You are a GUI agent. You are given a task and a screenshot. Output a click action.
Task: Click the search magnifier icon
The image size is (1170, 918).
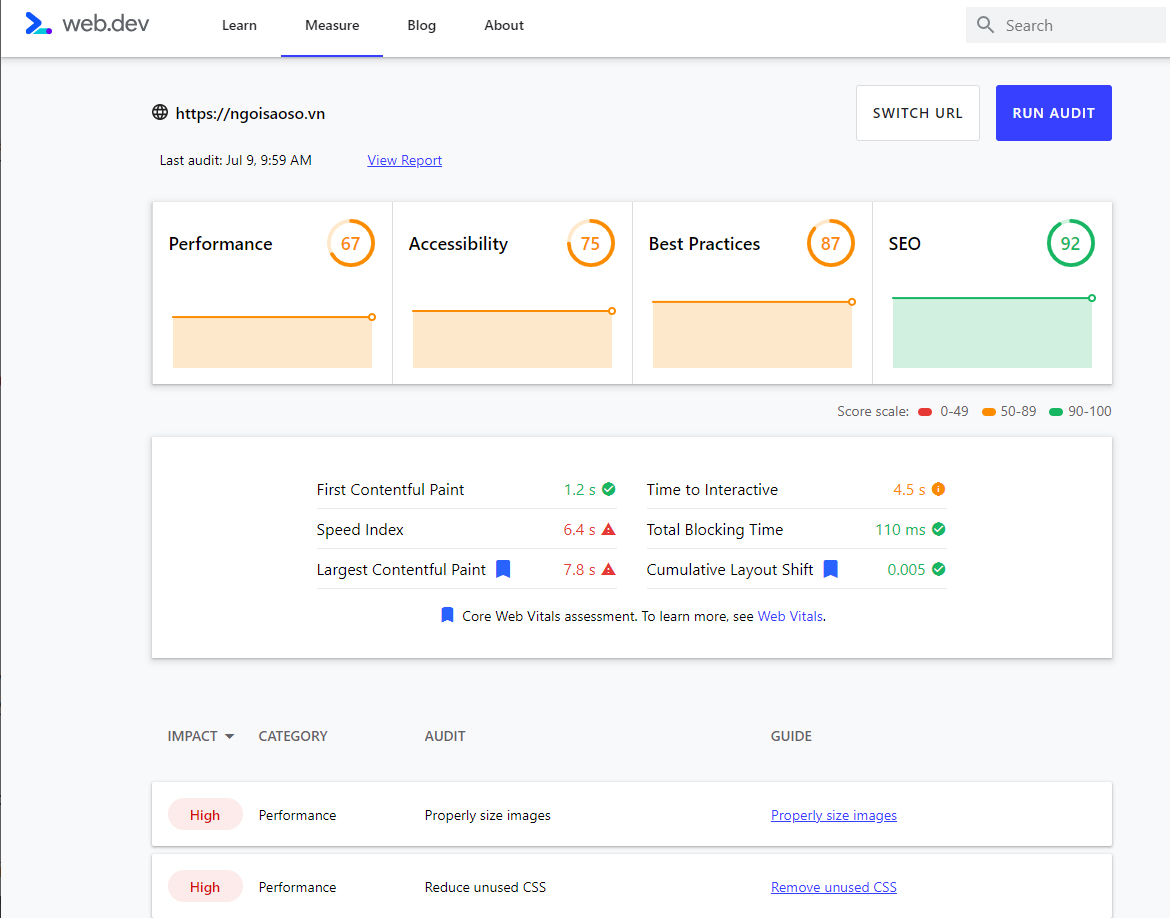[x=985, y=24]
